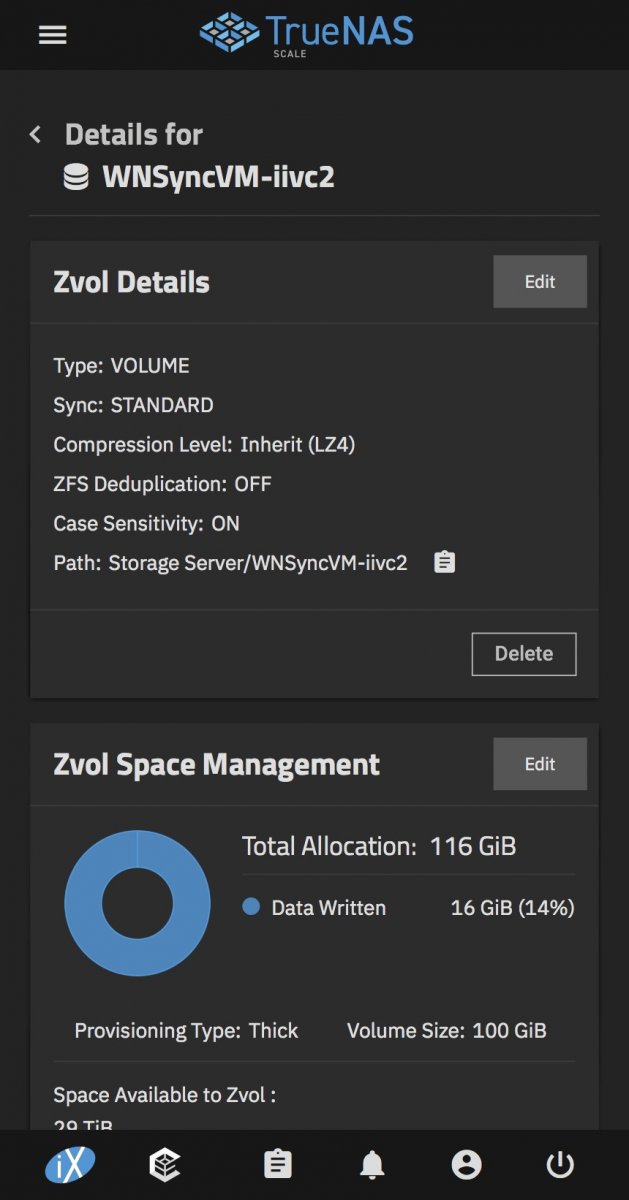Click the blue donut usage chart
Viewport: 629px width, 1200px height.
137,902
